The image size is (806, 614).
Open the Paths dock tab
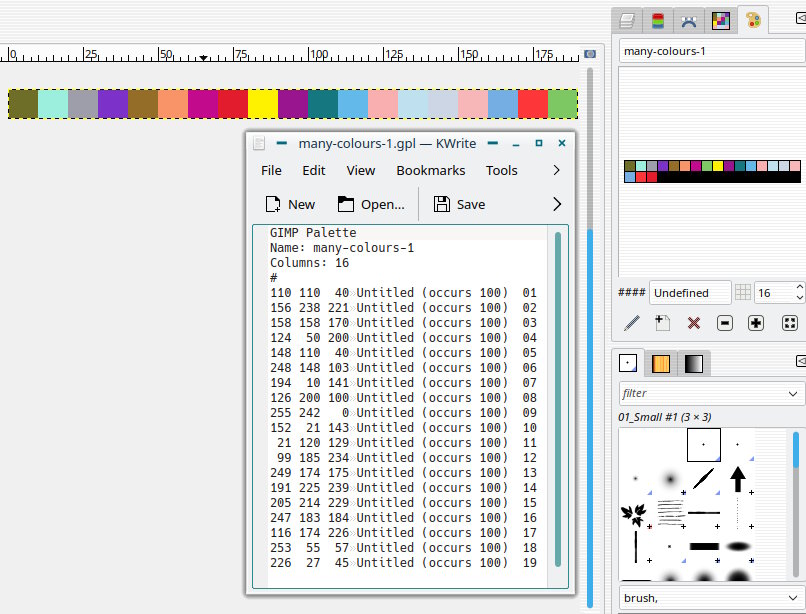pyautogui.click(x=688, y=20)
